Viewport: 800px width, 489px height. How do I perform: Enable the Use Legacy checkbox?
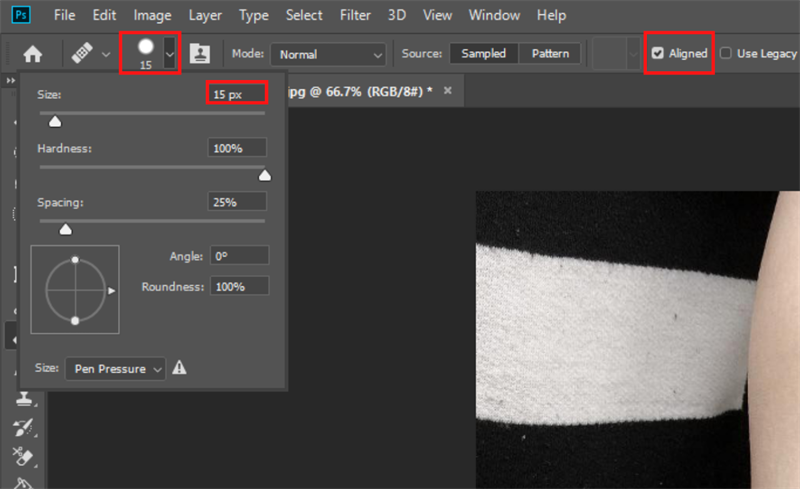click(726, 54)
